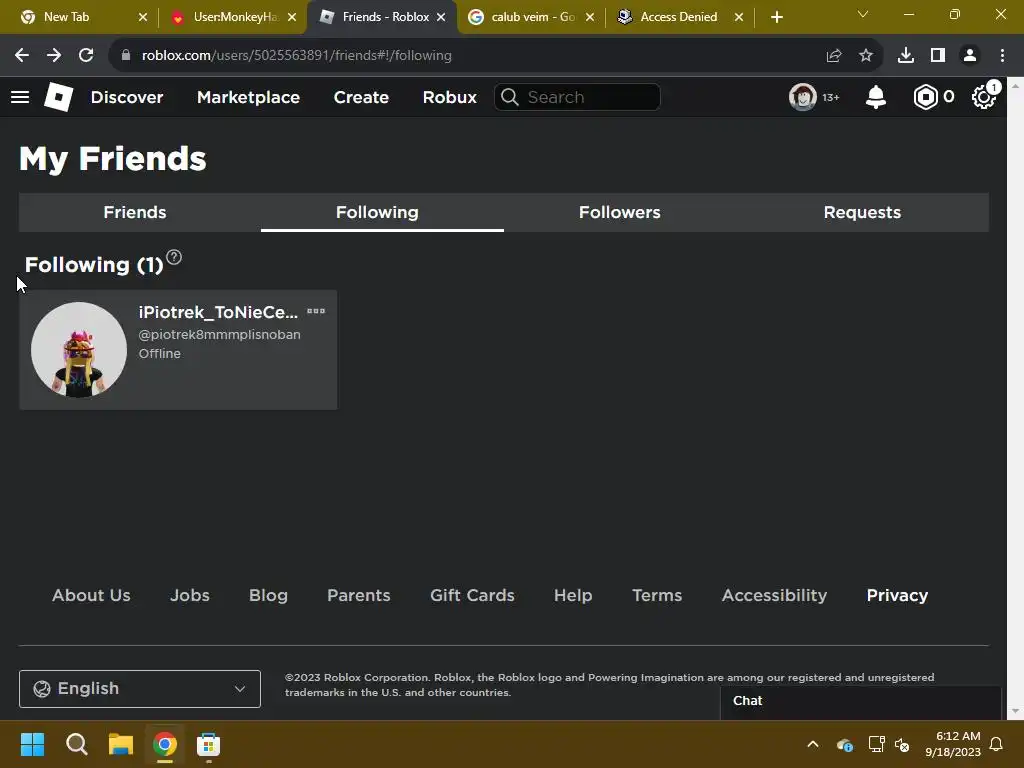Open the Chrome profile icon
1024x768 pixels.
point(970,56)
